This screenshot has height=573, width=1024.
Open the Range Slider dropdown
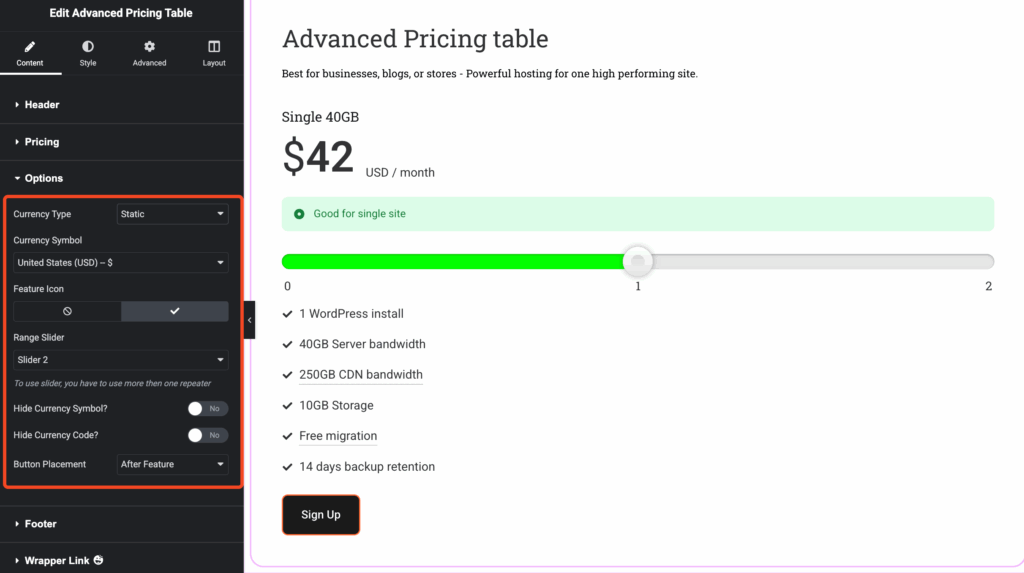pyautogui.click(x=120, y=359)
